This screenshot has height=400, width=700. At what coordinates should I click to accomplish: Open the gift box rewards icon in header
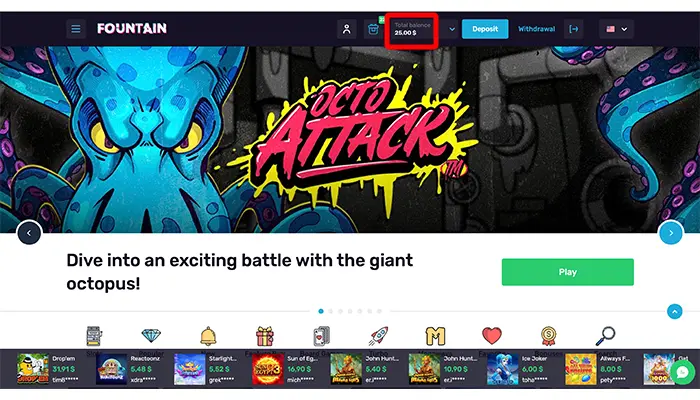point(373,29)
